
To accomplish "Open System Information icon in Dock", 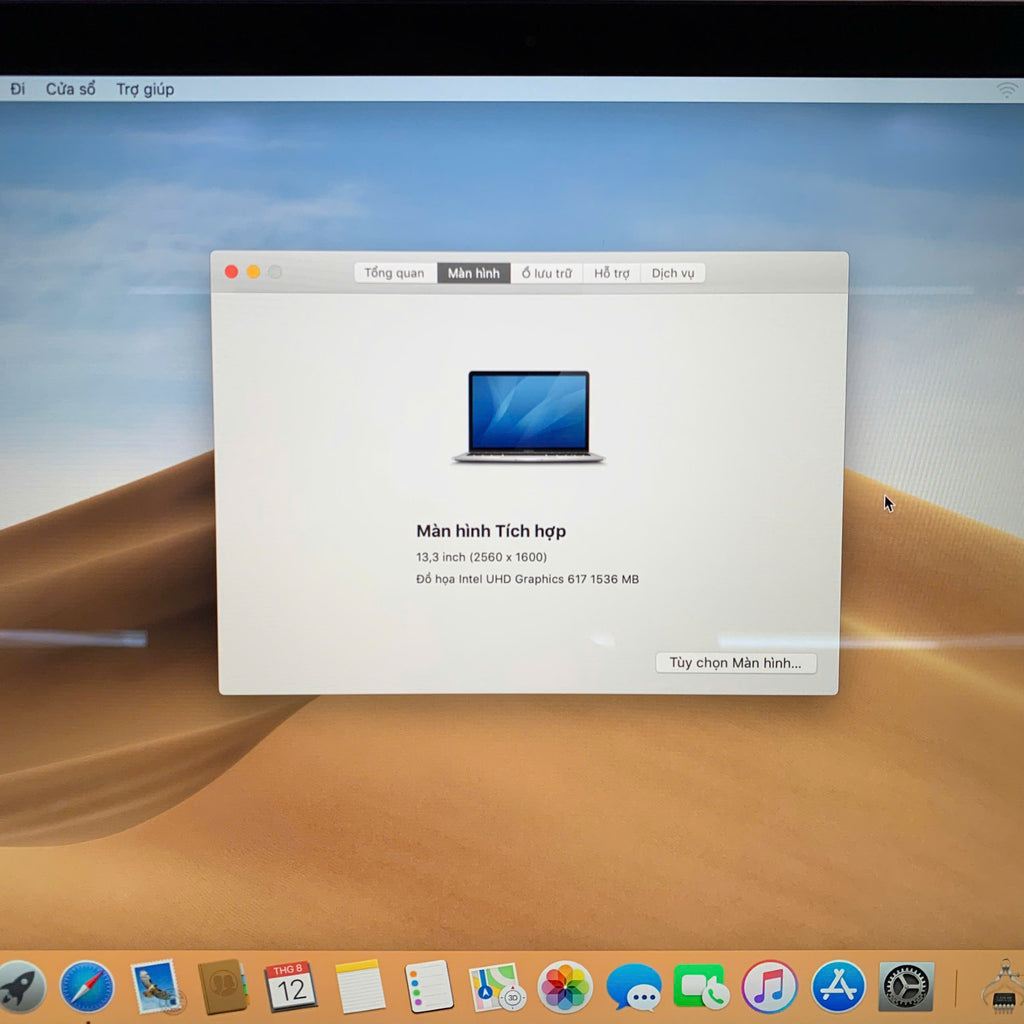I will (x=1002, y=987).
